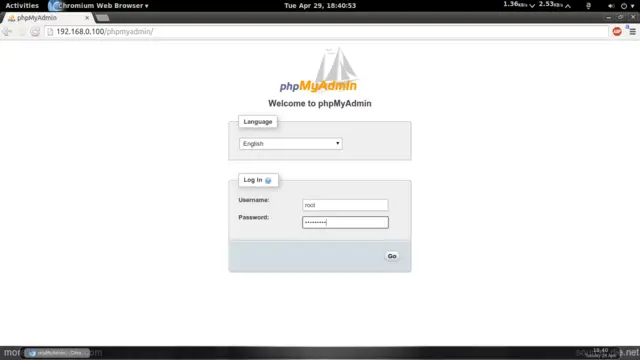Click the Password label
The image size is (640, 360).
point(253,217)
